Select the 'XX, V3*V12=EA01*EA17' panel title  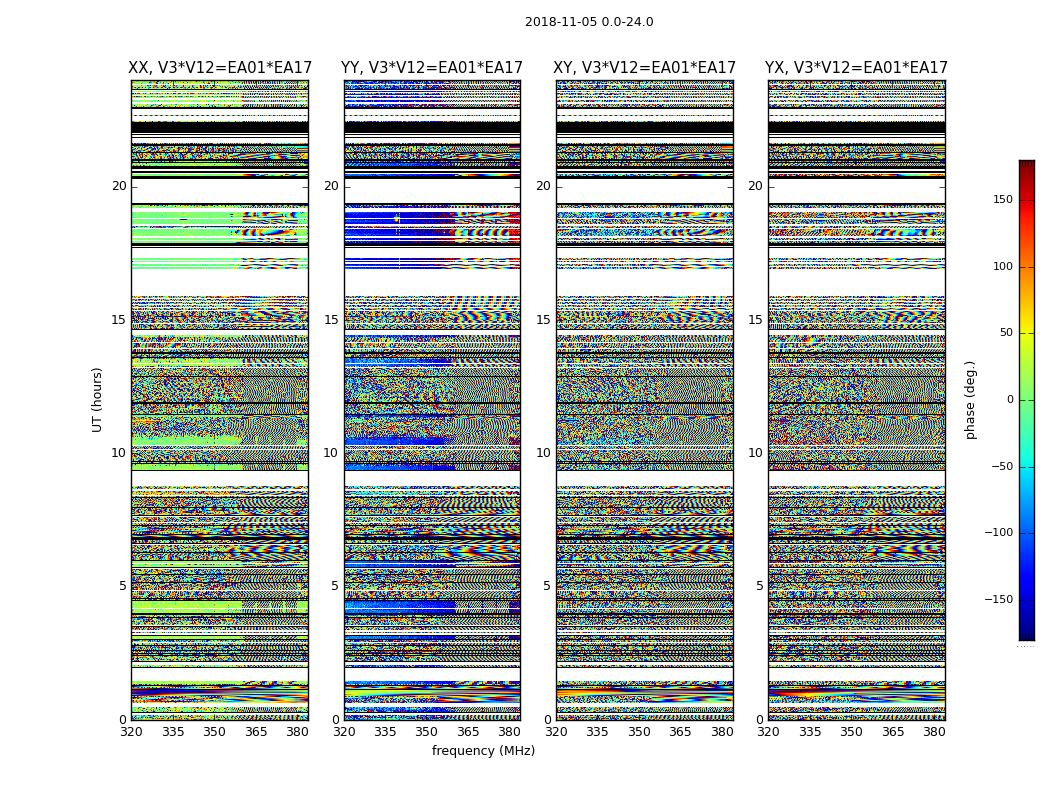(220, 68)
